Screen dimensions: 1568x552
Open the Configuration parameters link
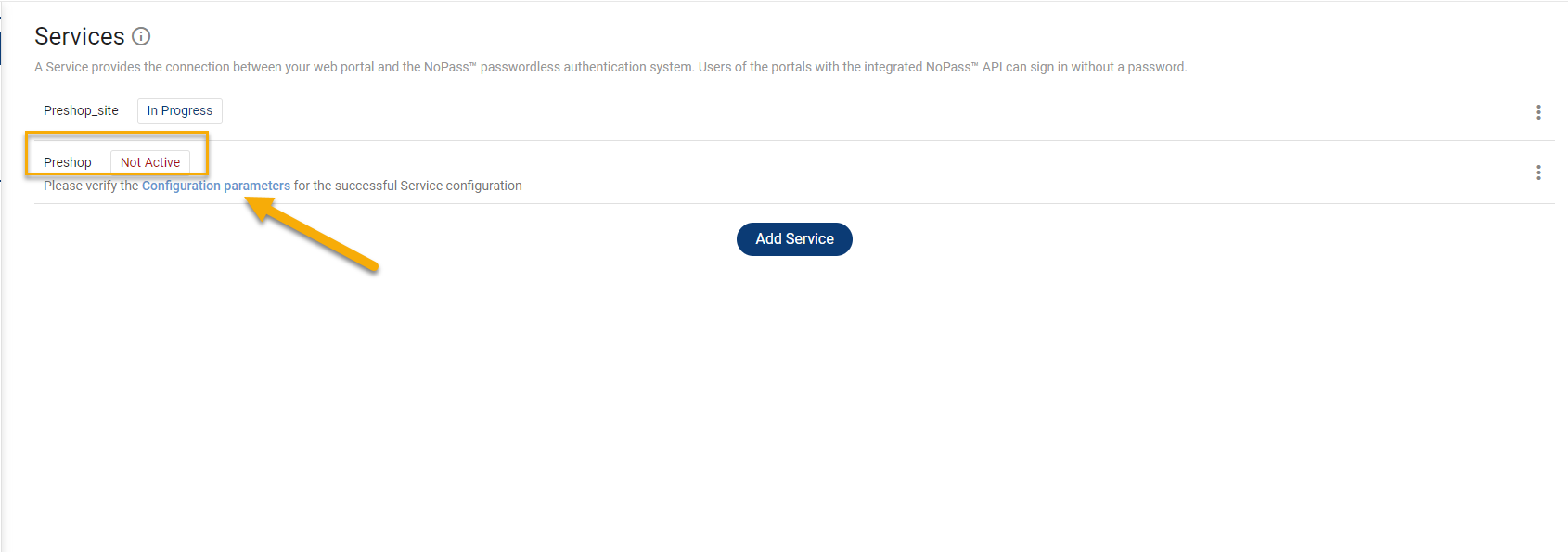(x=215, y=186)
